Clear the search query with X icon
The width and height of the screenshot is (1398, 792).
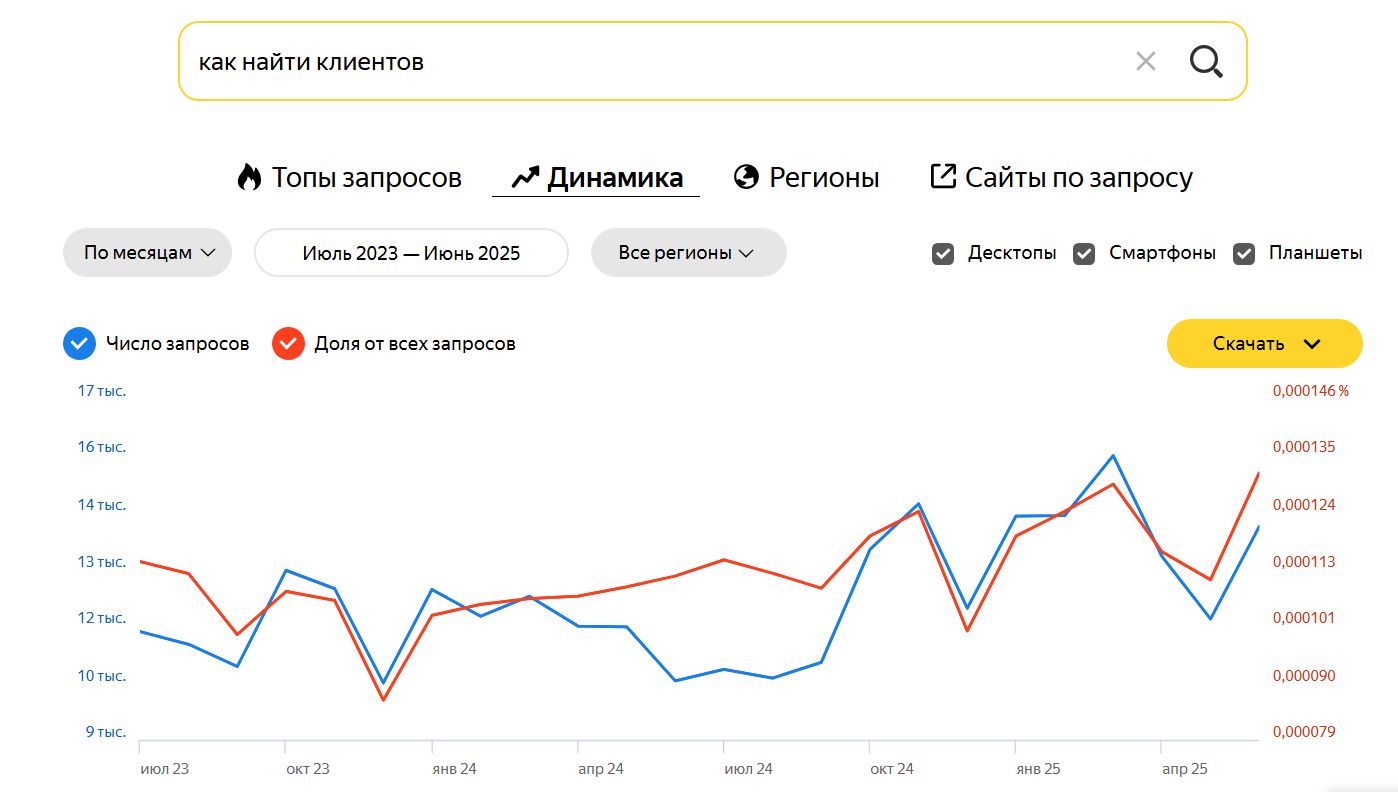click(1146, 62)
